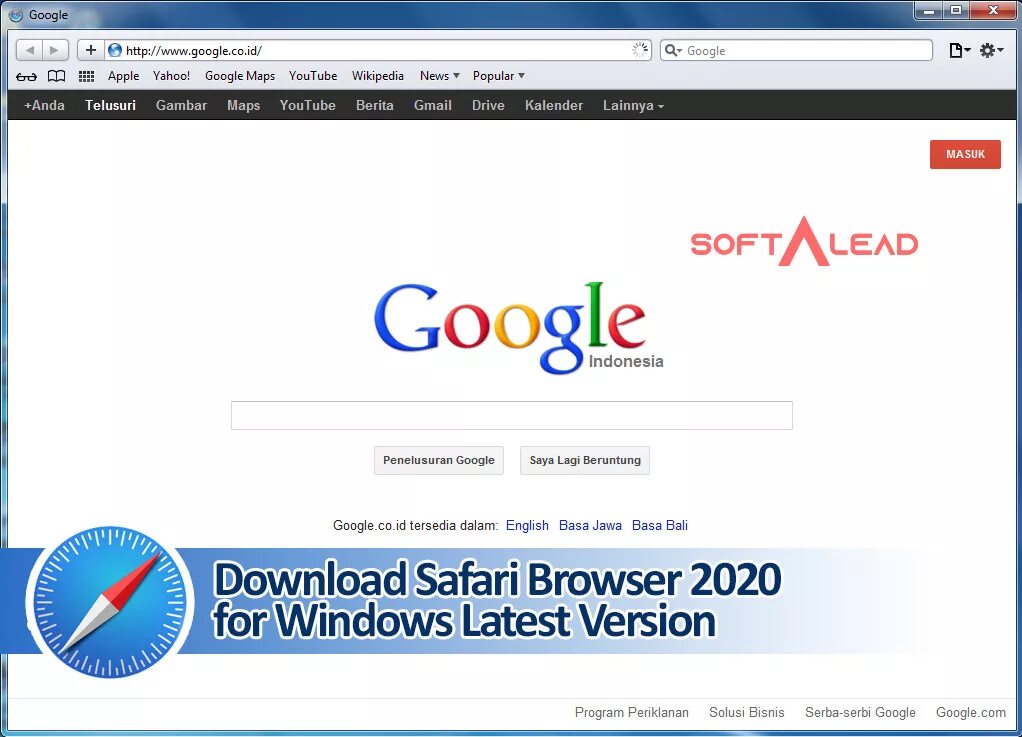Switch language to English
This screenshot has height=737, width=1022.
pyautogui.click(x=527, y=525)
